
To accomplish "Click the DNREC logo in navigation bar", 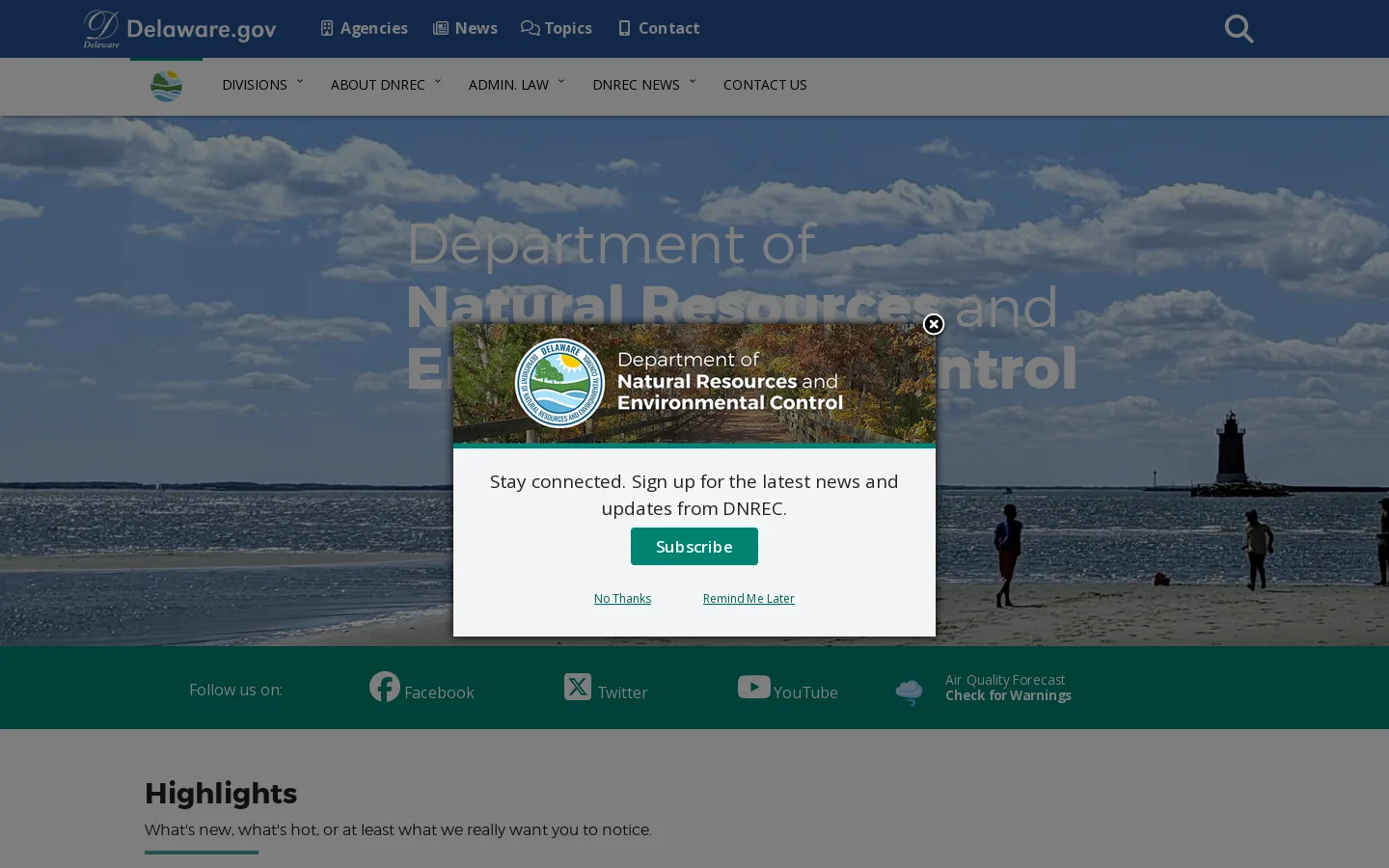I will (x=166, y=86).
